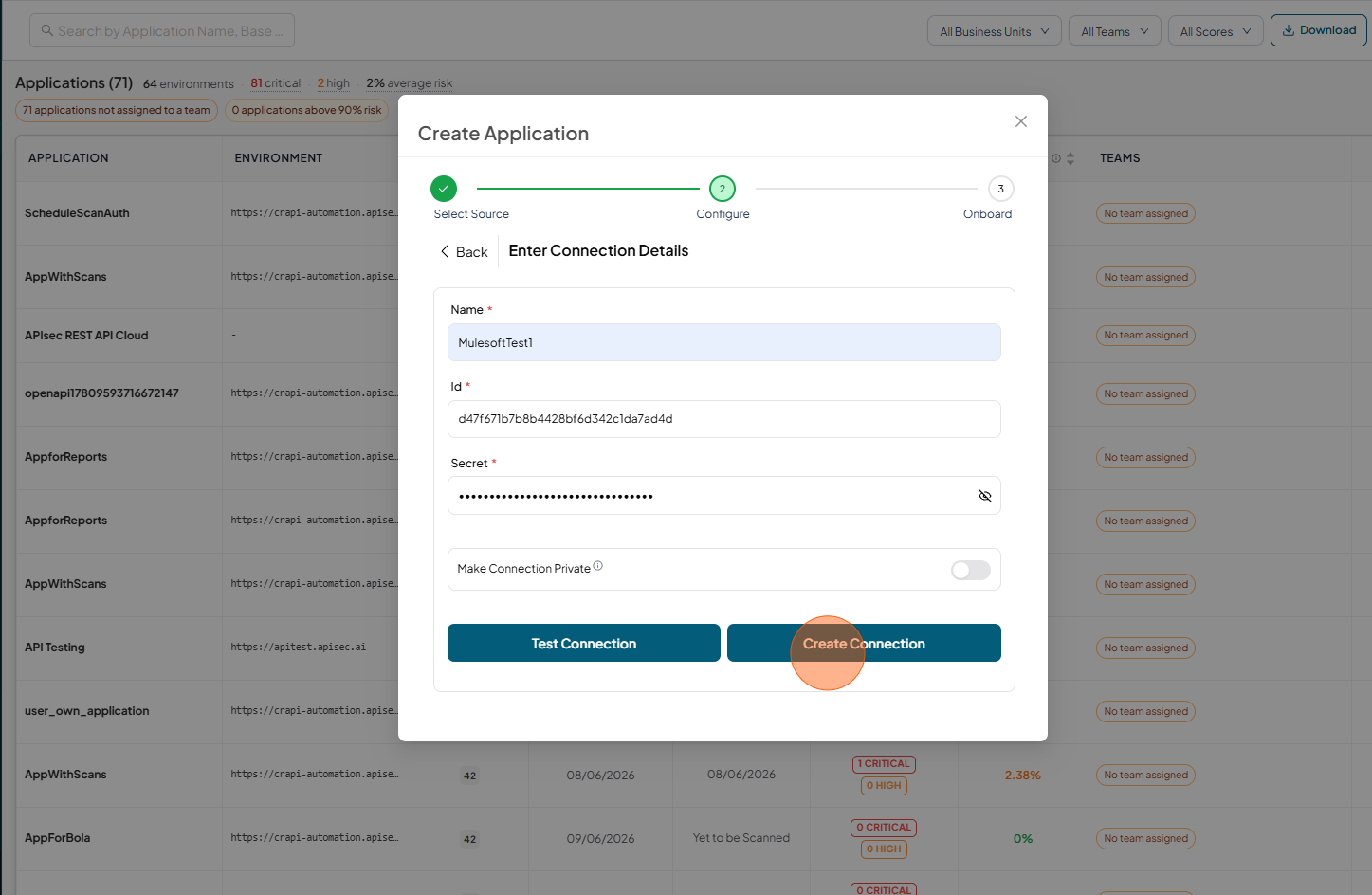This screenshot has width=1372, height=895.
Task: Click into the Name field containing MulesoftTest1
Action: pyautogui.click(x=724, y=342)
